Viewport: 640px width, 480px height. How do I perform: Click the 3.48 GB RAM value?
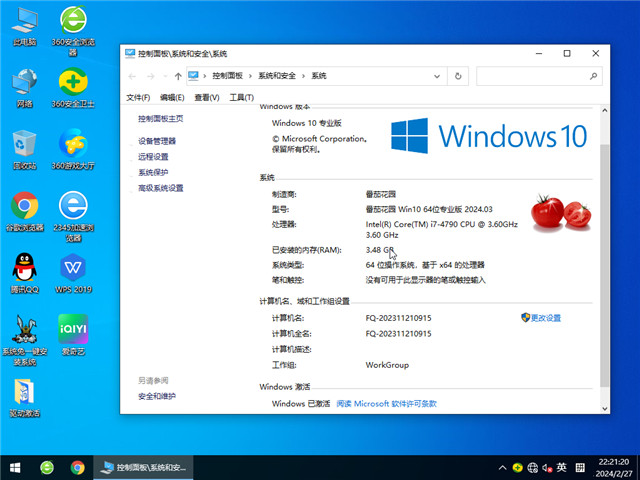pos(380,250)
